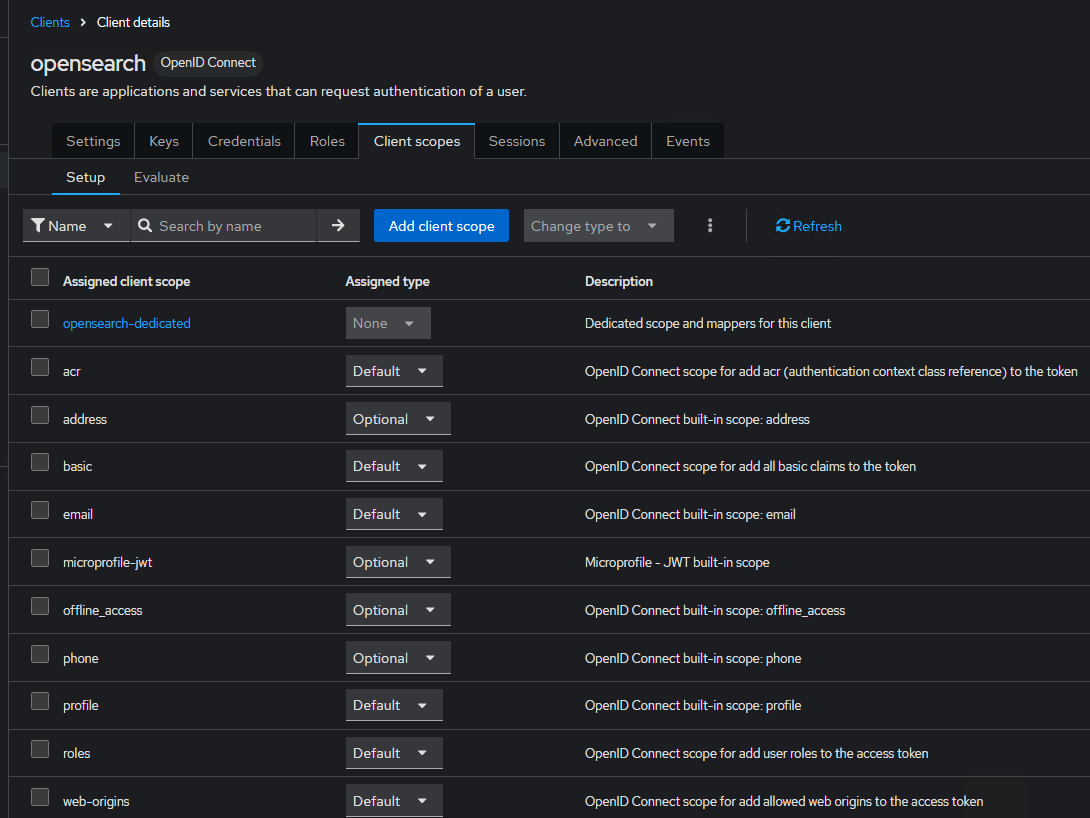Open the Events tab
The image size is (1090, 818).
pos(688,141)
